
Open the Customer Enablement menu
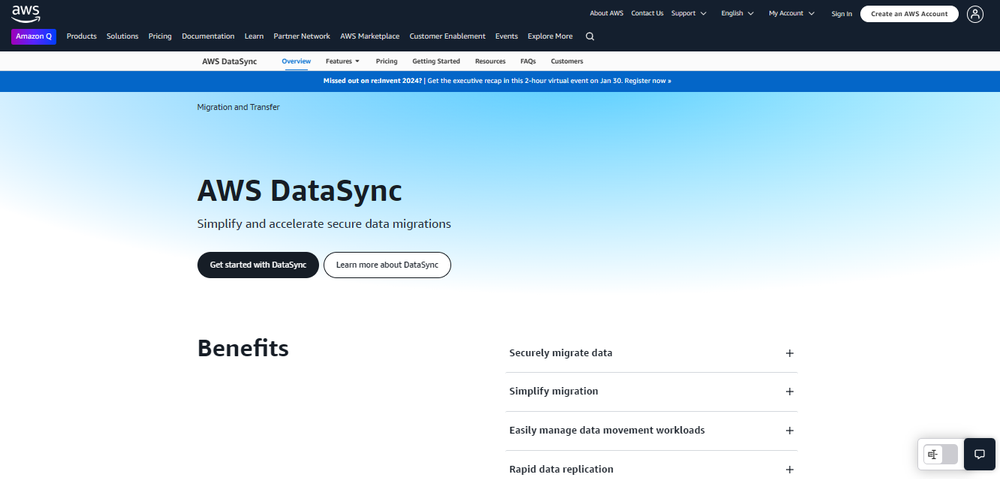(447, 36)
